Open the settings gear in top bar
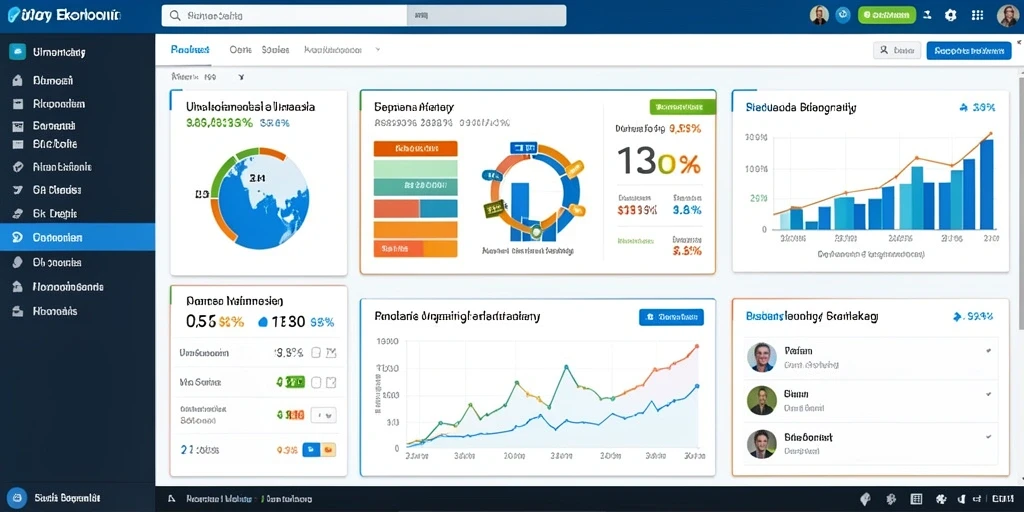 pyautogui.click(x=950, y=16)
